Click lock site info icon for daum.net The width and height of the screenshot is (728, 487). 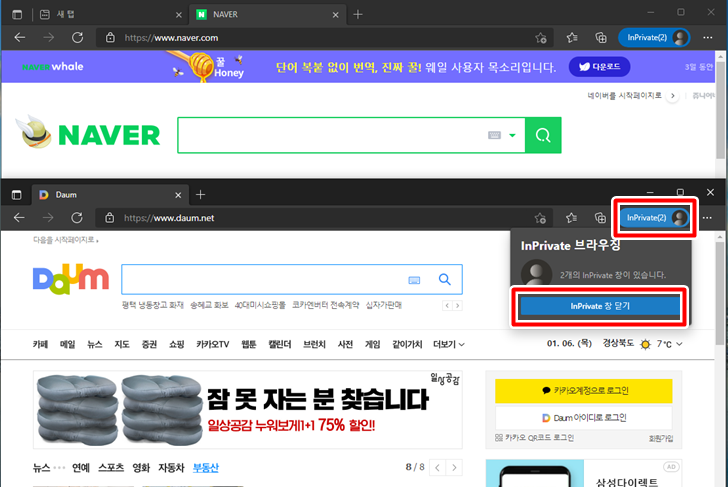coord(110,218)
